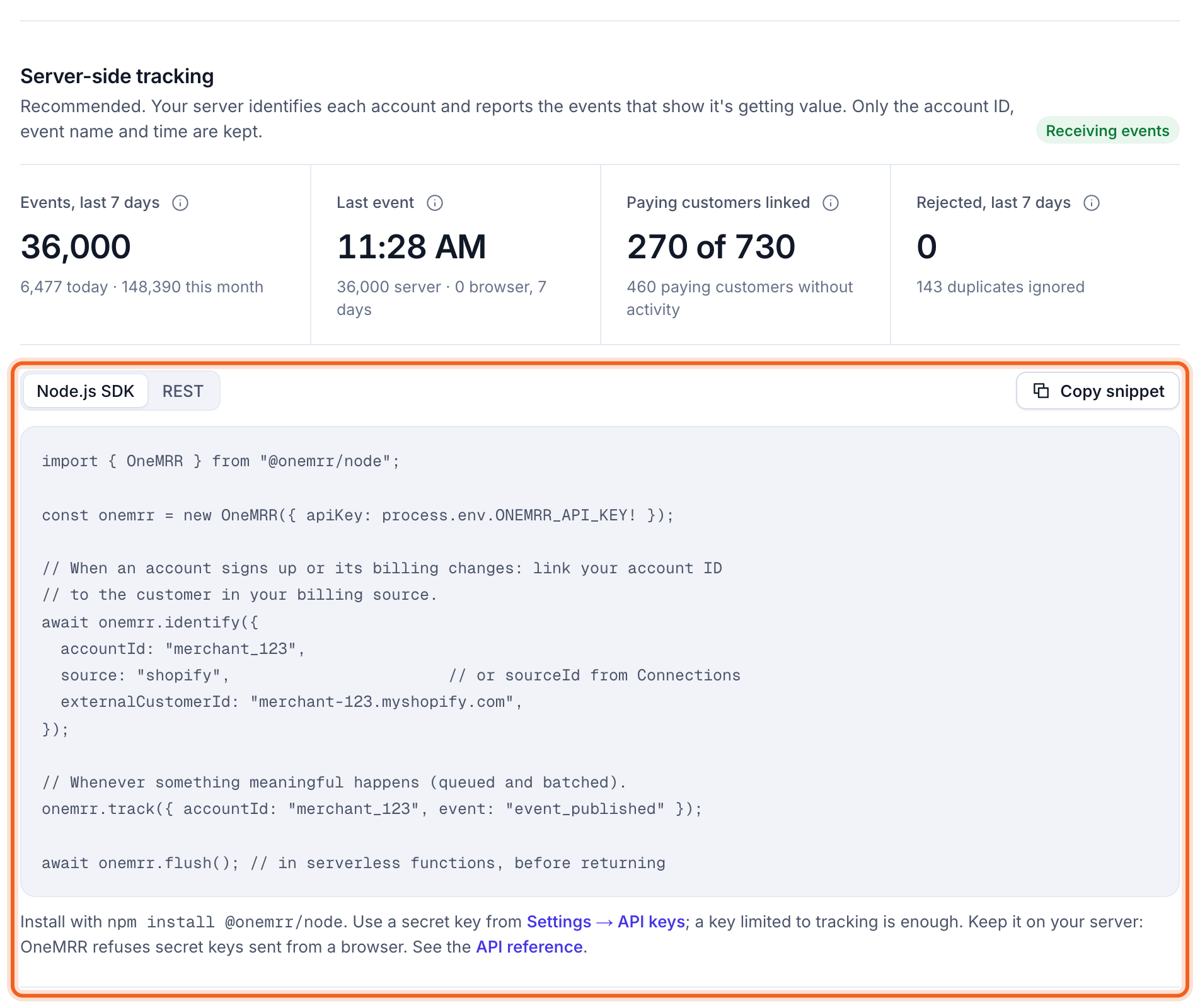
Task: Click the import OneMRR code line
Action: (221, 461)
